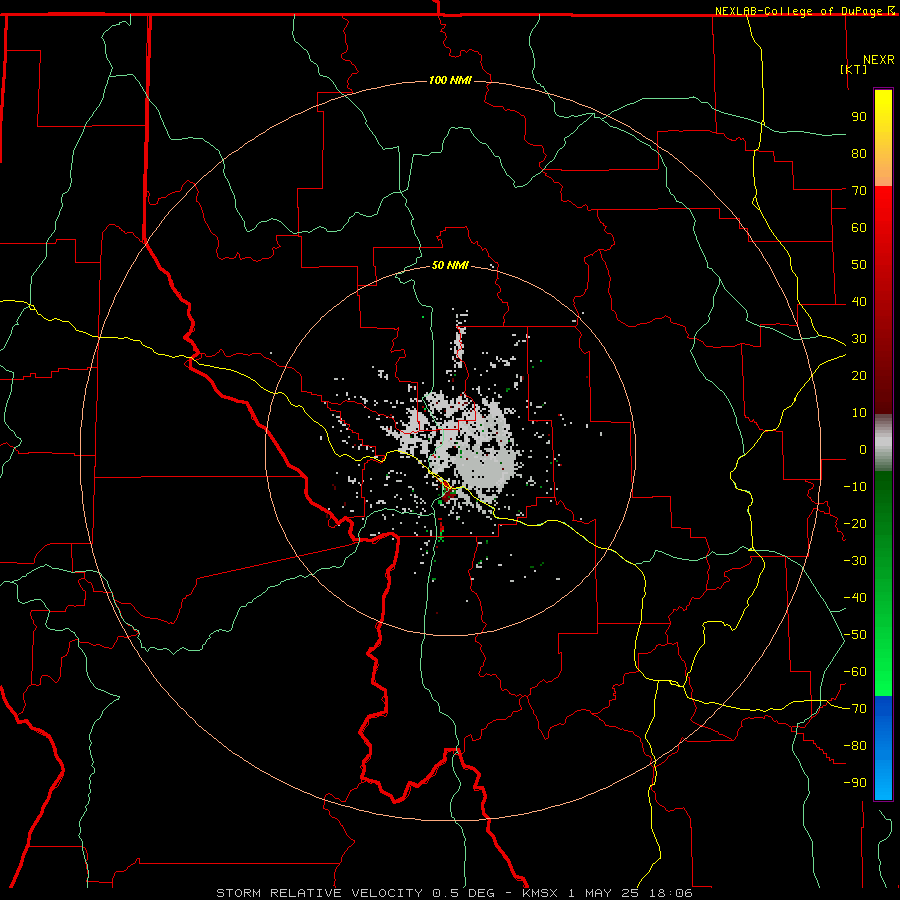The width and height of the screenshot is (900, 900).
Task: Click the STORM RELATIVE VELOCITY caption text
Action: [319, 893]
